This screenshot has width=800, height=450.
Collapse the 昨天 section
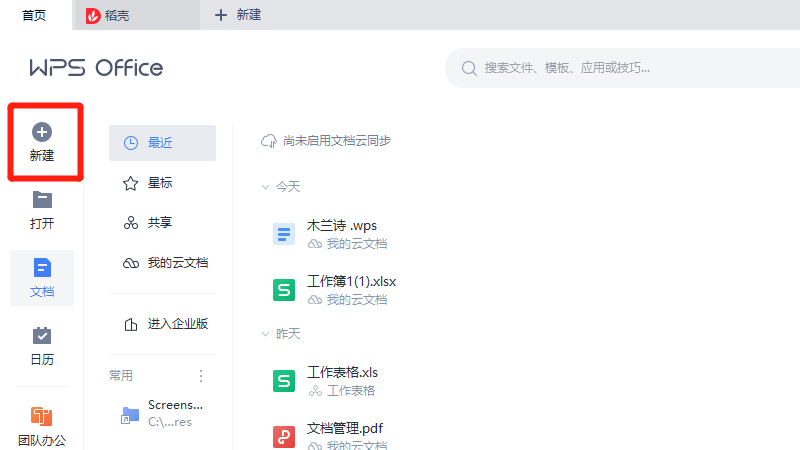click(265, 334)
